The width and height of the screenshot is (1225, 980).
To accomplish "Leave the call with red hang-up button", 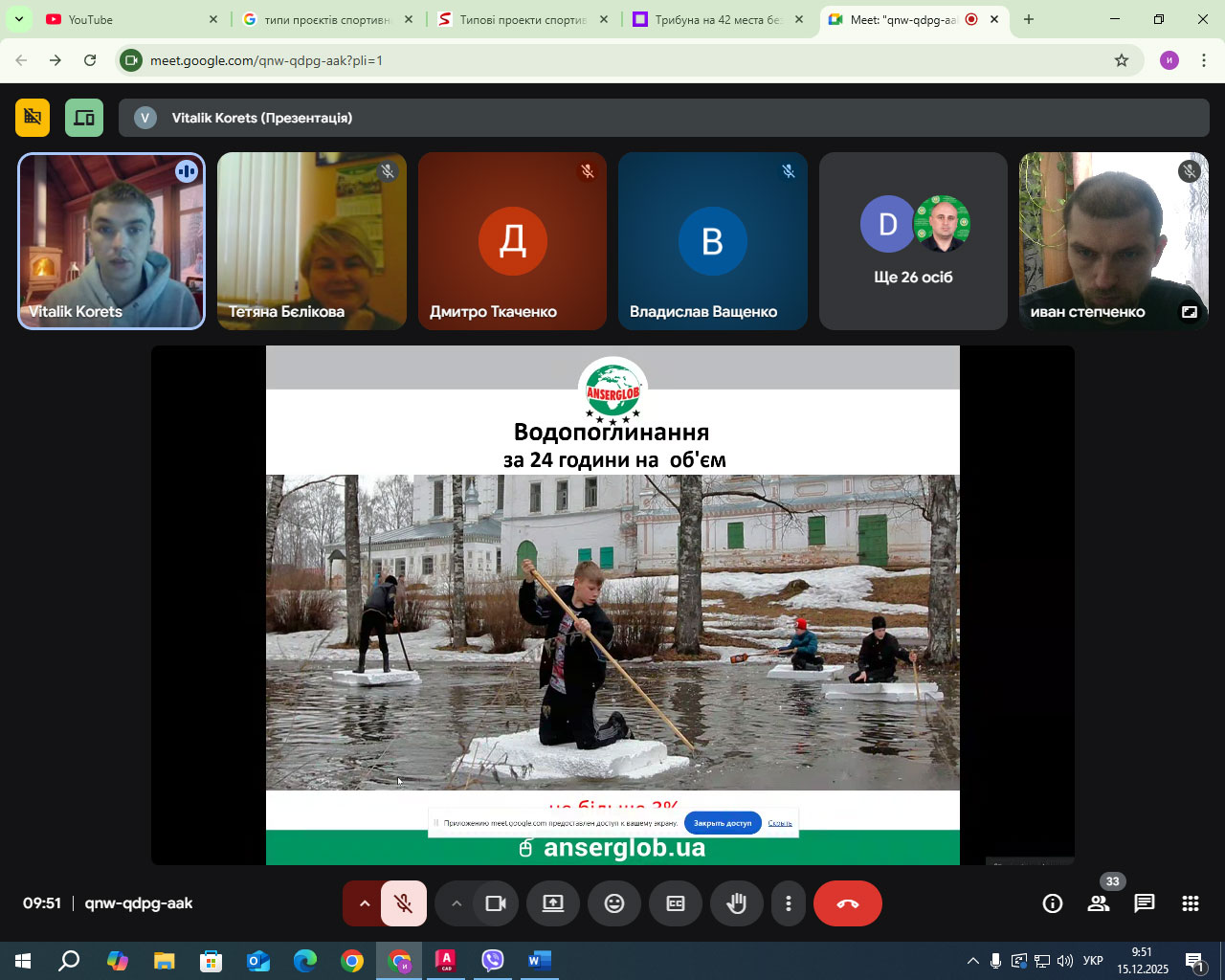I will click(847, 903).
